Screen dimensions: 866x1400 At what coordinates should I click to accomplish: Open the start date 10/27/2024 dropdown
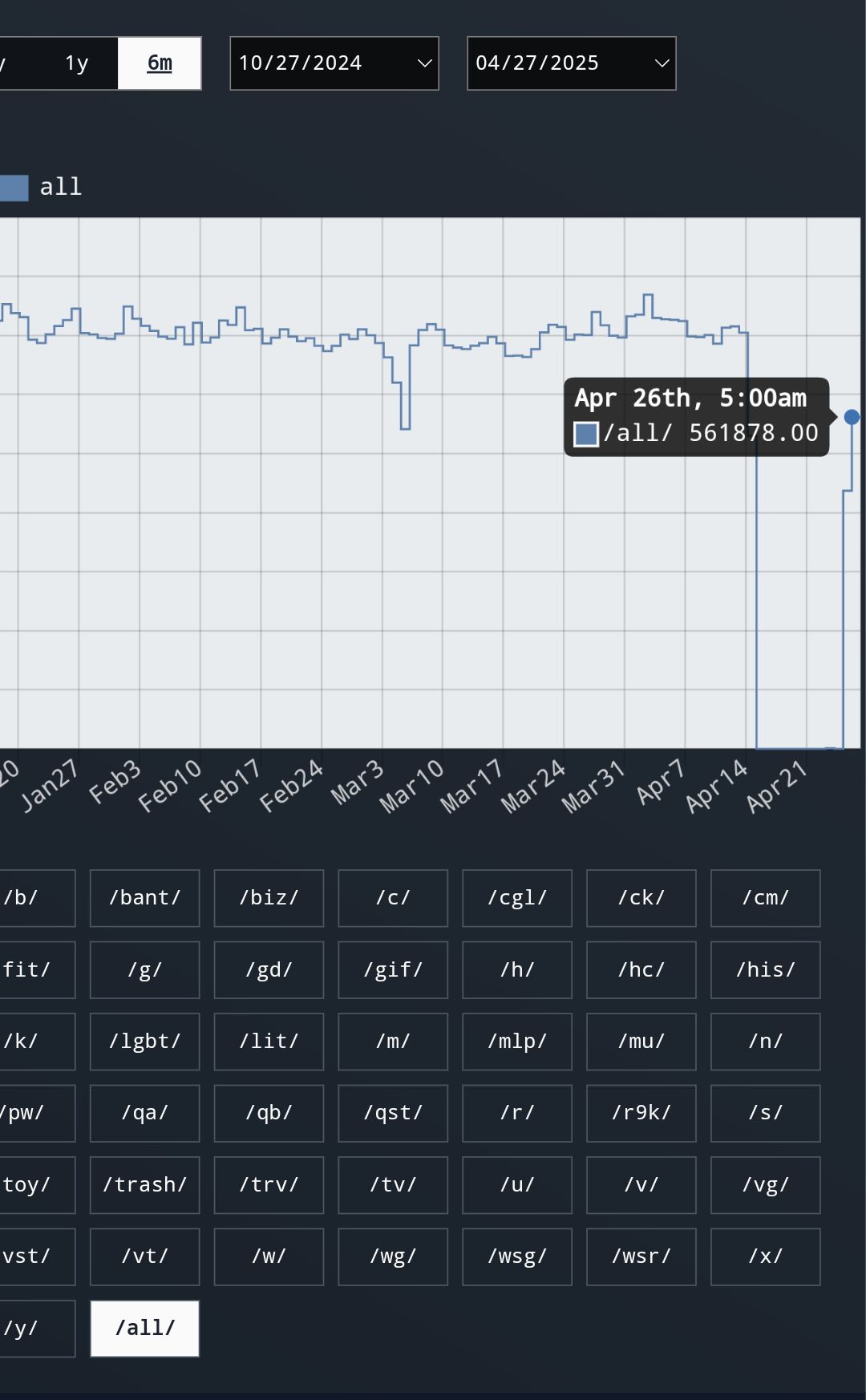point(334,63)
